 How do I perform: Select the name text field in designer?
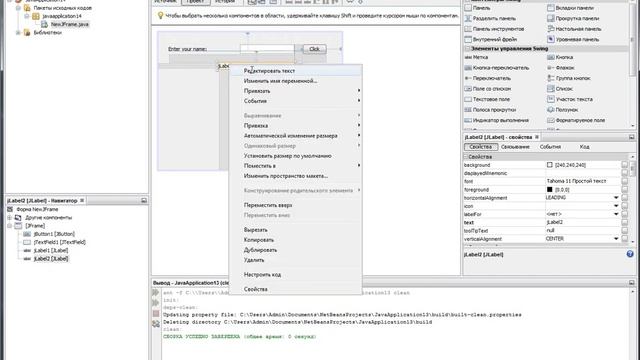(267, 49)
